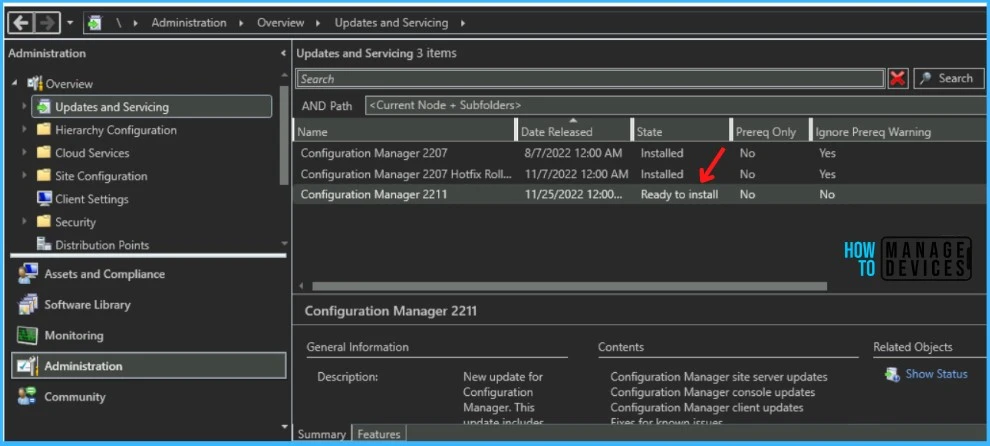Viewport: 990px width, 446px height.
Task: Open dropdown arrow after Overview breadcrumb
Action: click(x=319, y=23)
